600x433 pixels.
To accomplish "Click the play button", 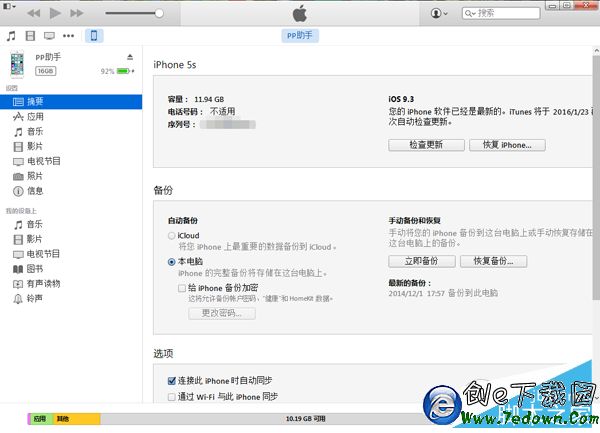I will click(x=55, y=13).
